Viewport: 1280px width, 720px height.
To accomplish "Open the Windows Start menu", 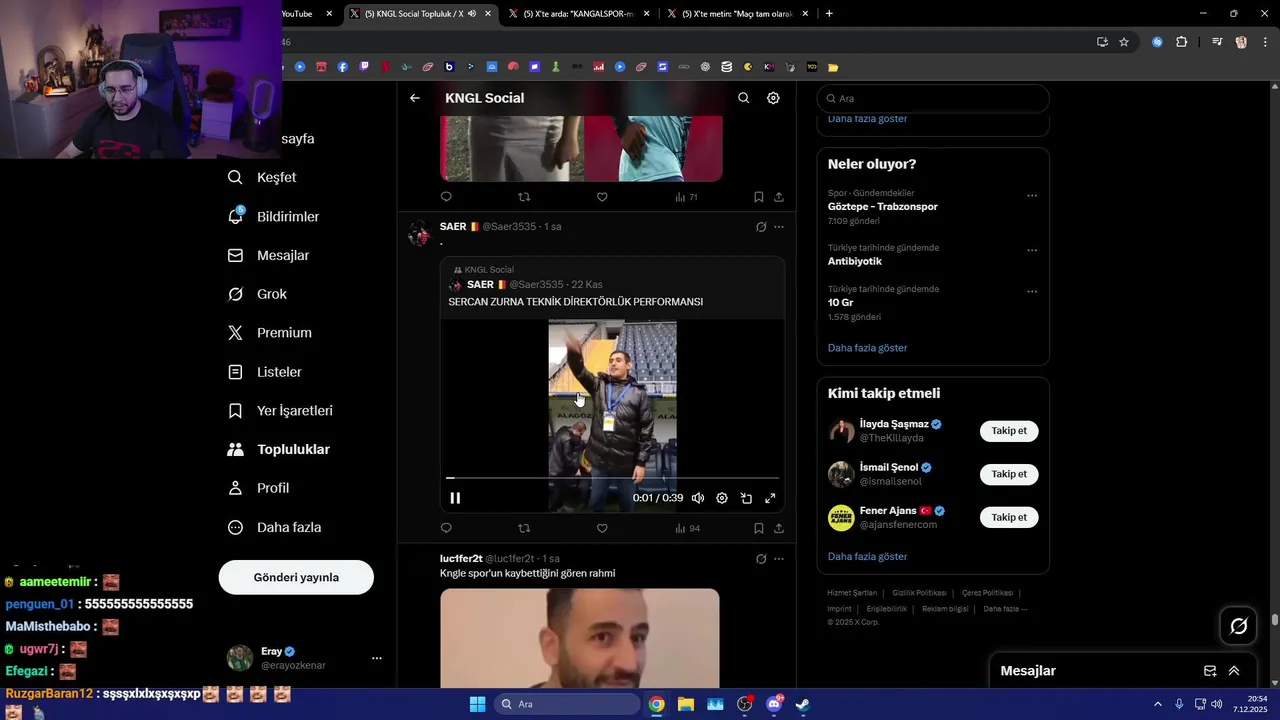I will (477, 704).
